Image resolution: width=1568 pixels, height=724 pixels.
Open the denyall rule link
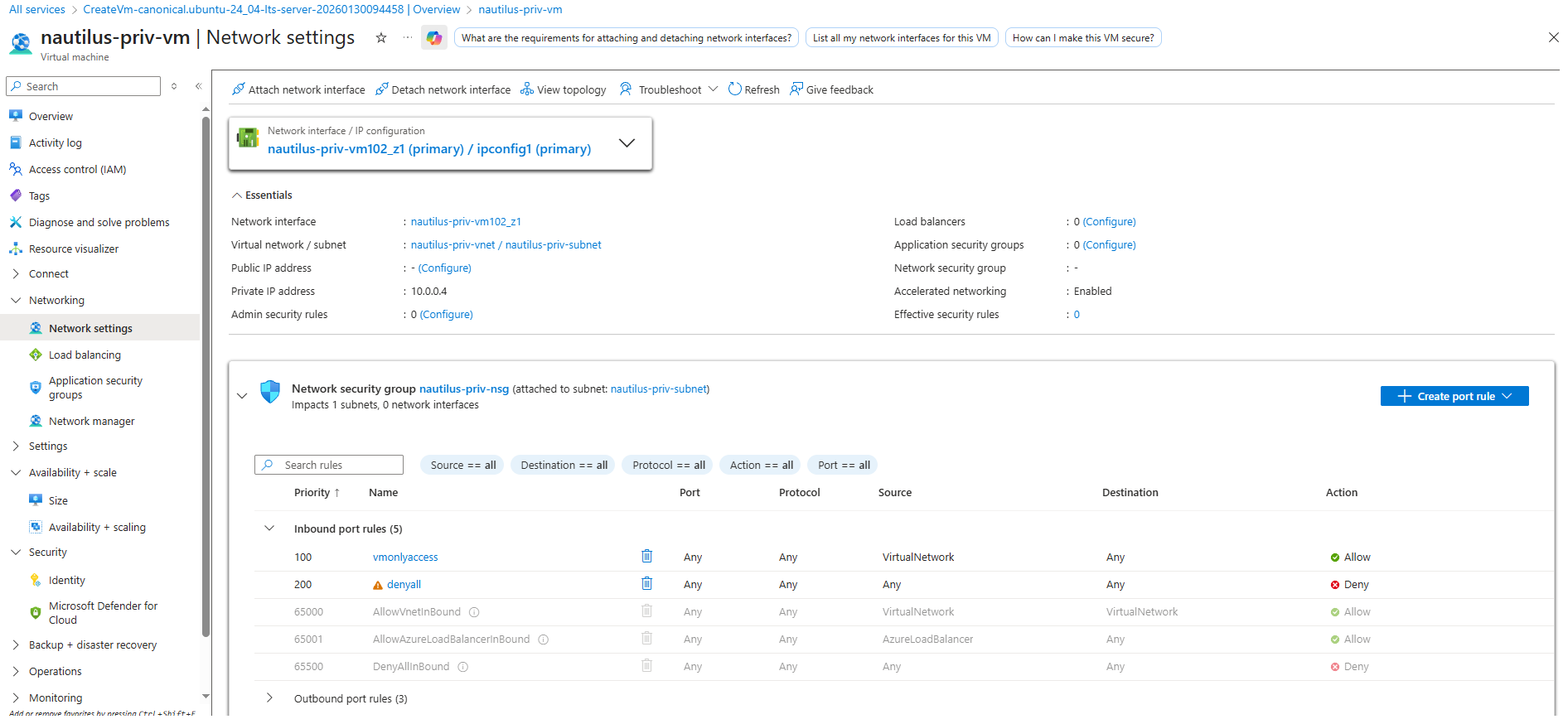click(404, 585)
